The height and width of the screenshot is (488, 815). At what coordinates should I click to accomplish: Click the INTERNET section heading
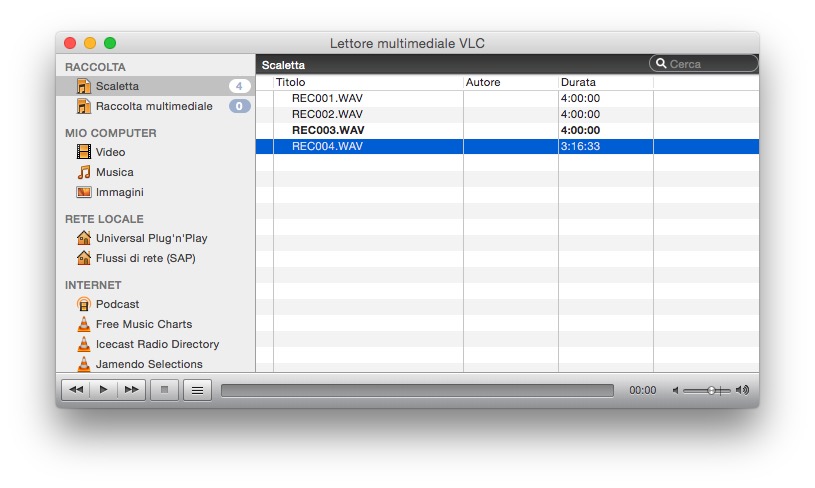tap(93, 285)
